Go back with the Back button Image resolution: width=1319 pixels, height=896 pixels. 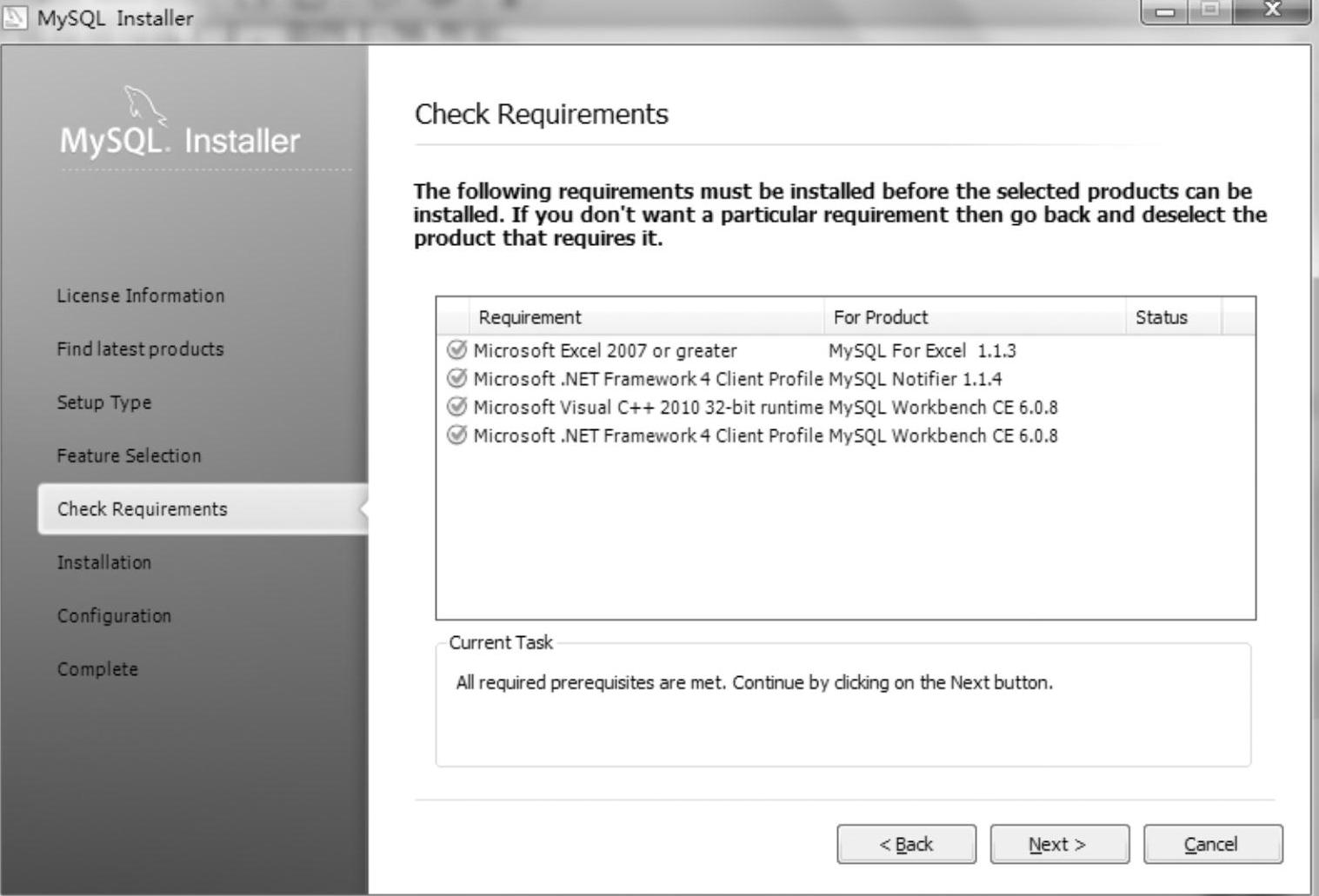point(906,844)
